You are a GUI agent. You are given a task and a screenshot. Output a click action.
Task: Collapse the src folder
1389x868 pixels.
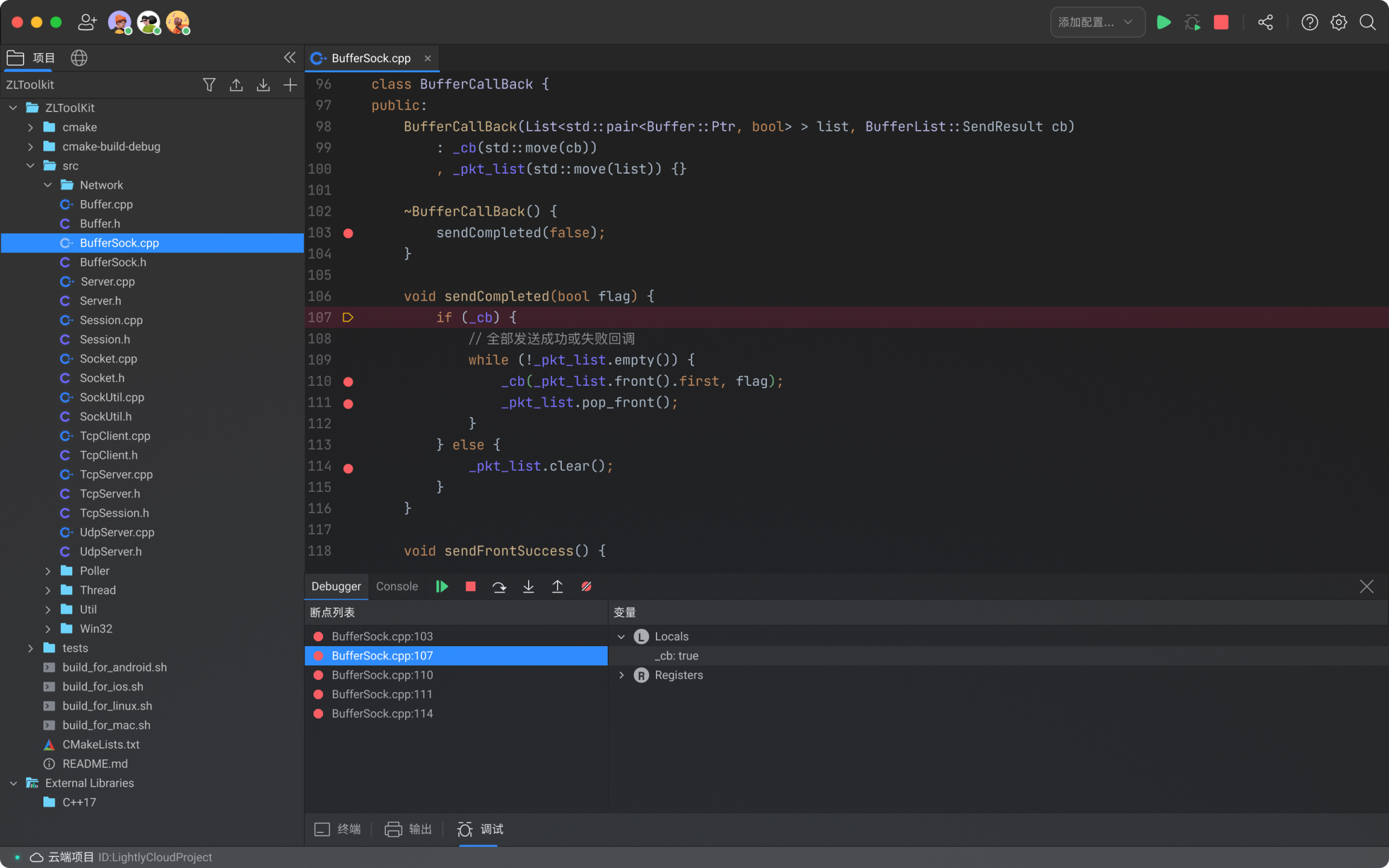(x=31, y=166)
